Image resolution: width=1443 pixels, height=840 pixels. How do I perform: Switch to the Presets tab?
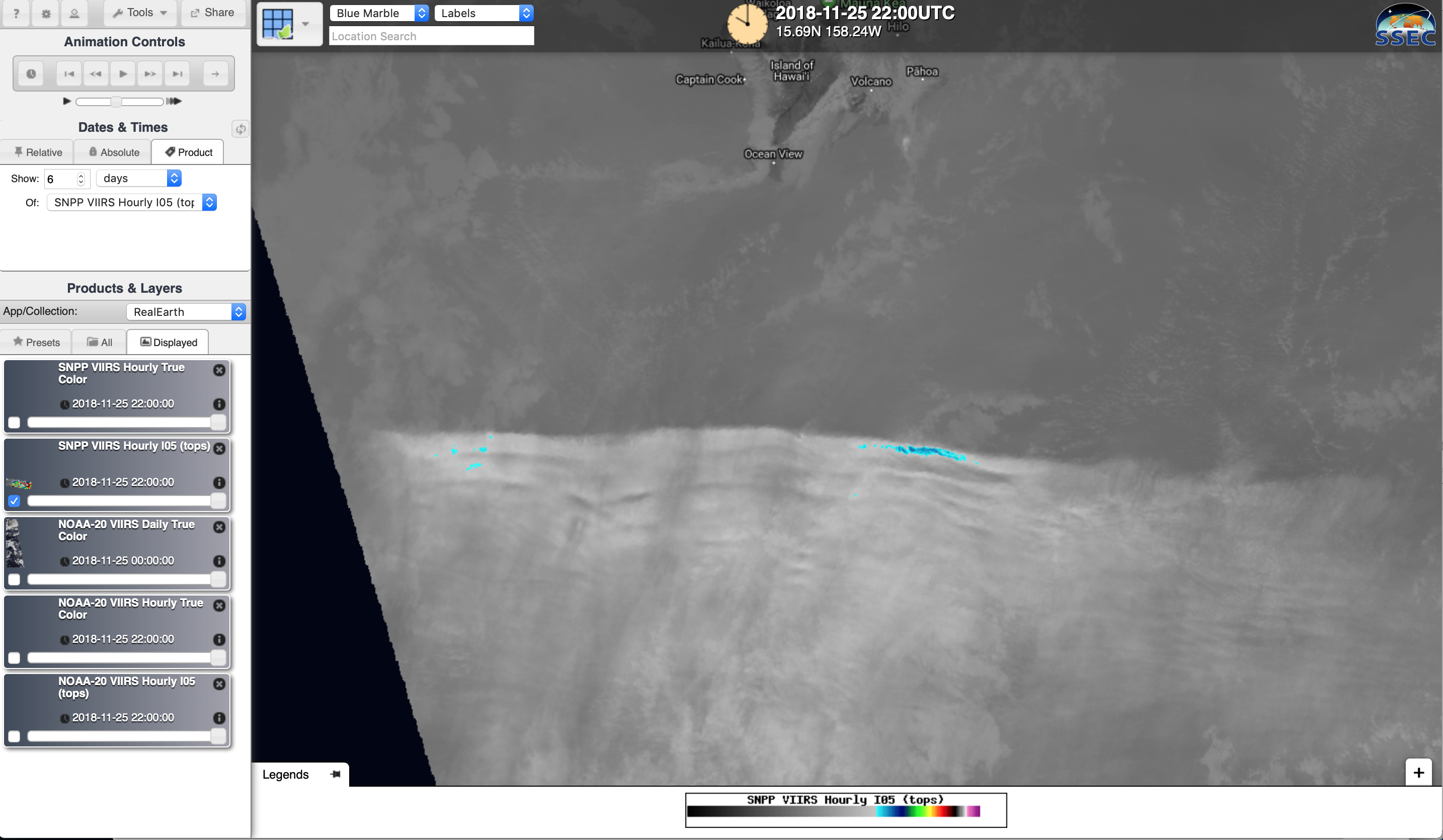pos(36,342)
